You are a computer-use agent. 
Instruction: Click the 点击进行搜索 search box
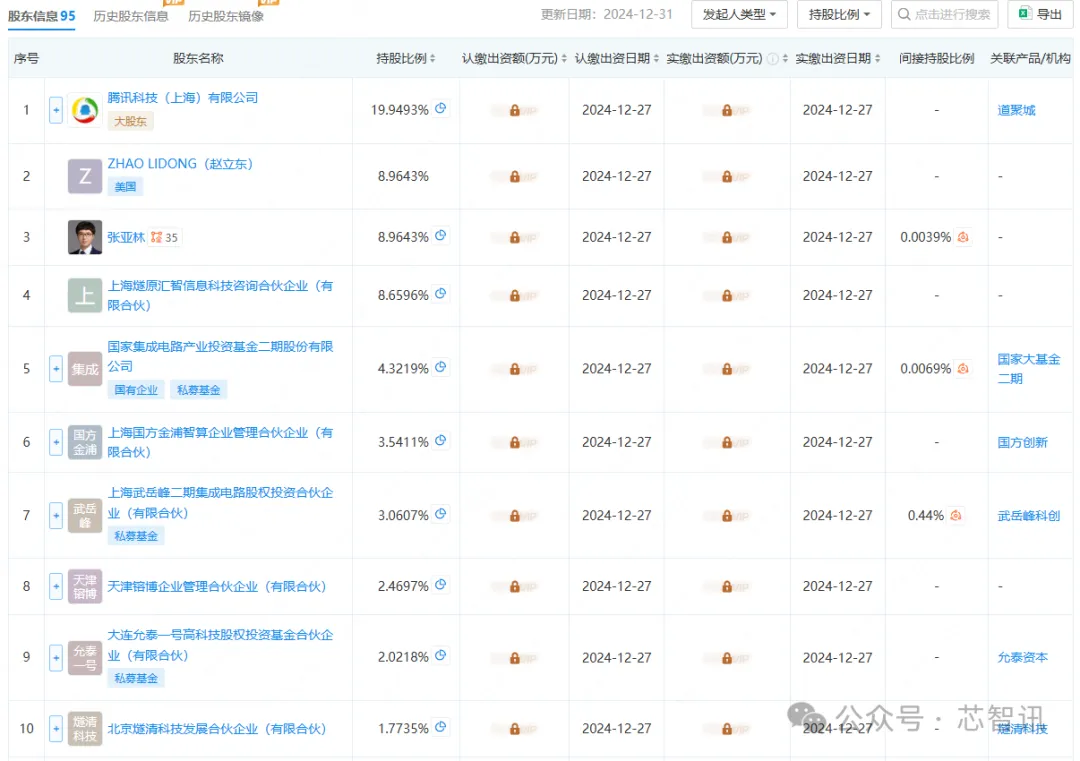pos(944,14)
